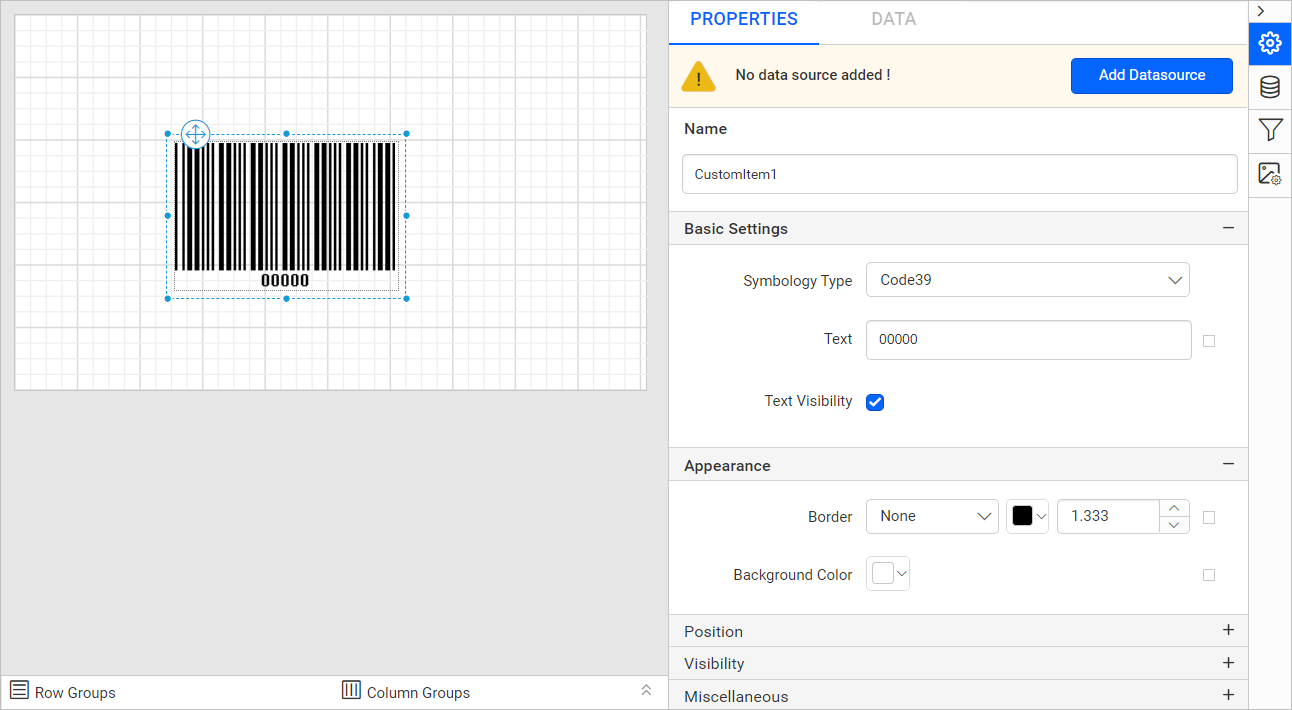Viewport: 1292px width, 710px height.
Task: Click the top-right corner handle of barcode
Action: pyautogui.click(x=406, y=133)
